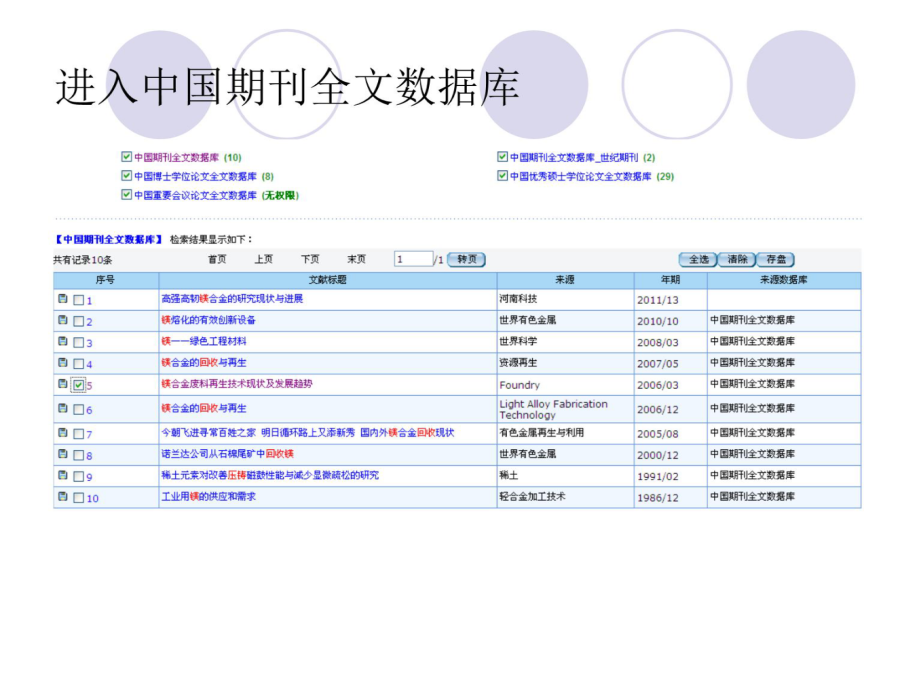The image size is (900, 675).
Task: Click the save-disk icon in row 10
Action: 63,496
